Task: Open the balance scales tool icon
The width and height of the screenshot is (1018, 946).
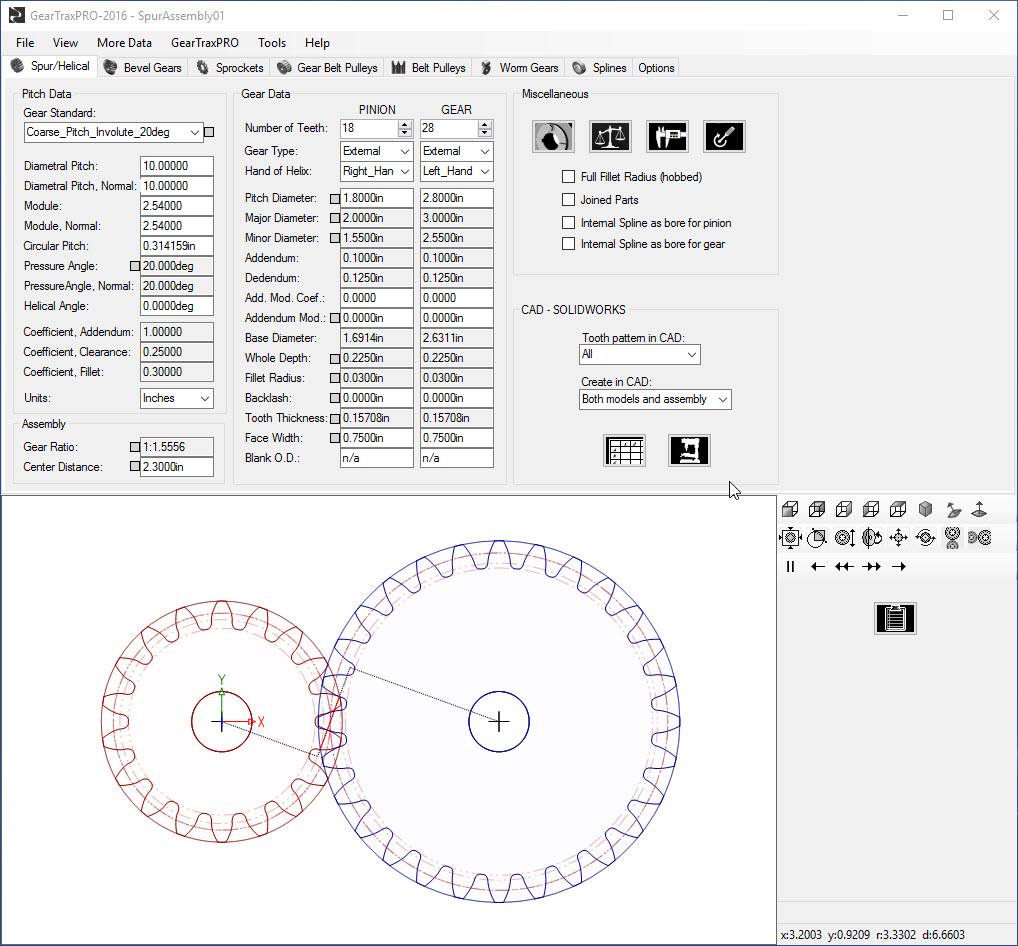Action: point(610,136)
